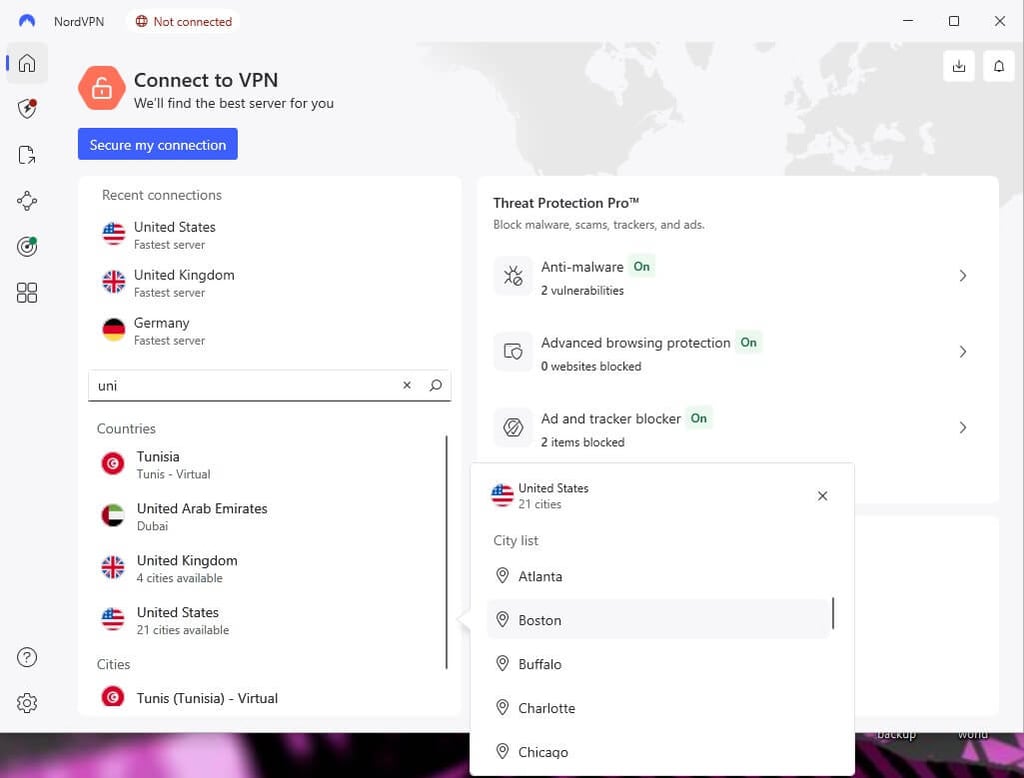Screen dimensions: 1024x778
Task: Click '21 cities' text in popup
Action: 539,504
